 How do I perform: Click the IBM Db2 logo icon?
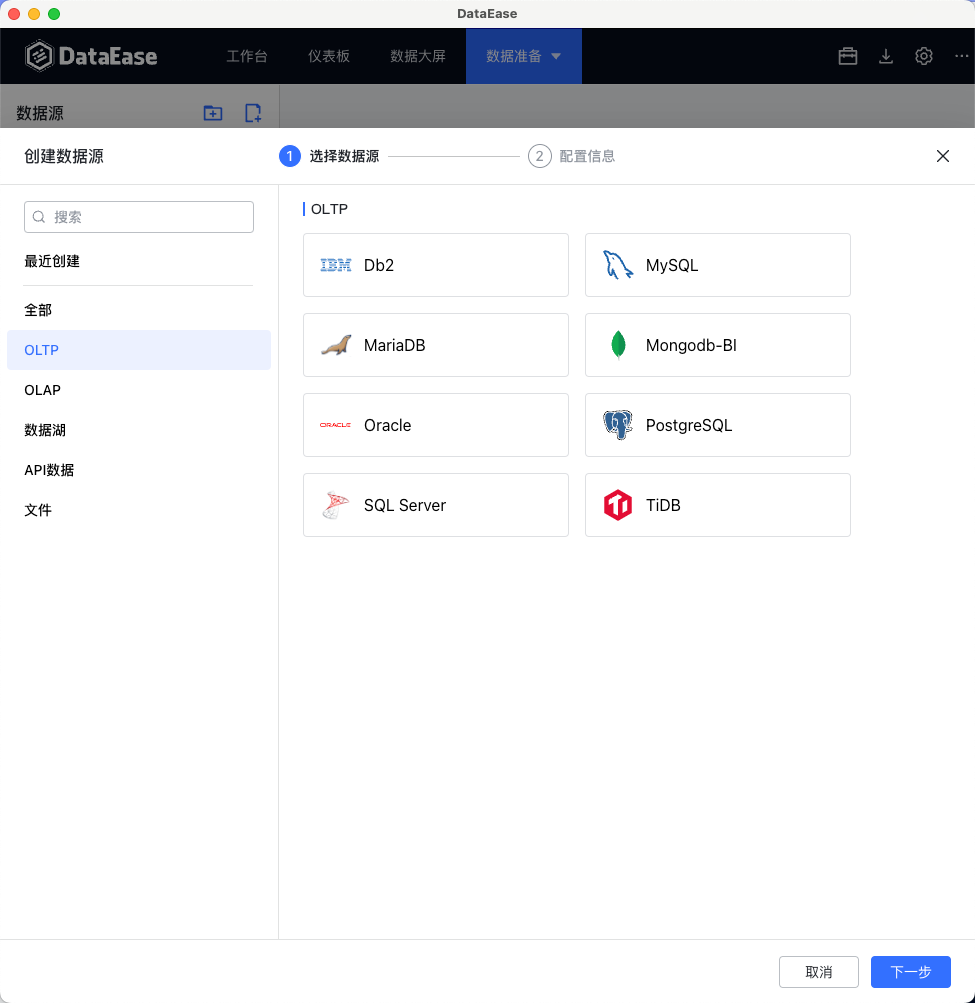tap(335, 265)
